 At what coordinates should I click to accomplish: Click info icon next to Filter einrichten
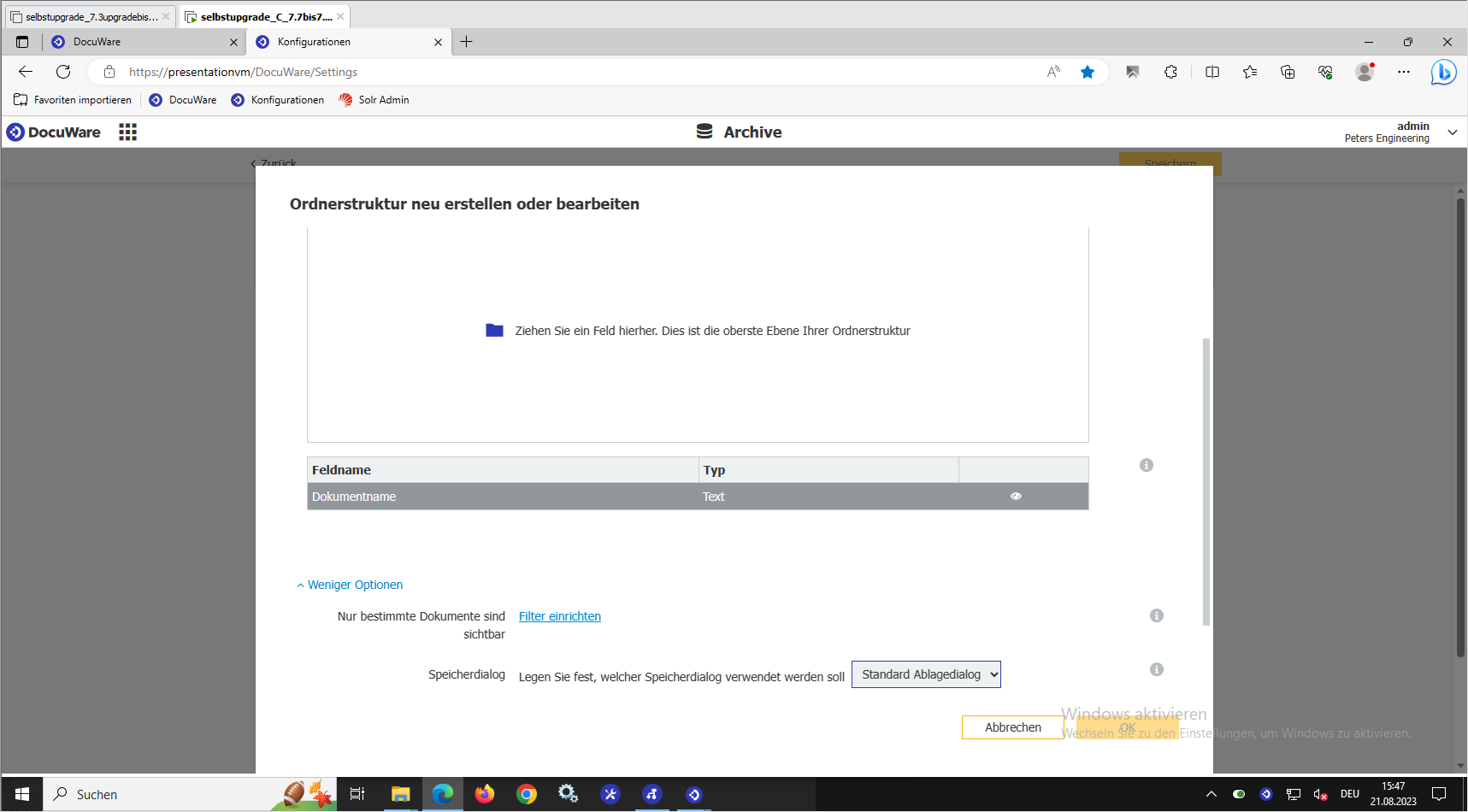click(x=1156, y=615)
